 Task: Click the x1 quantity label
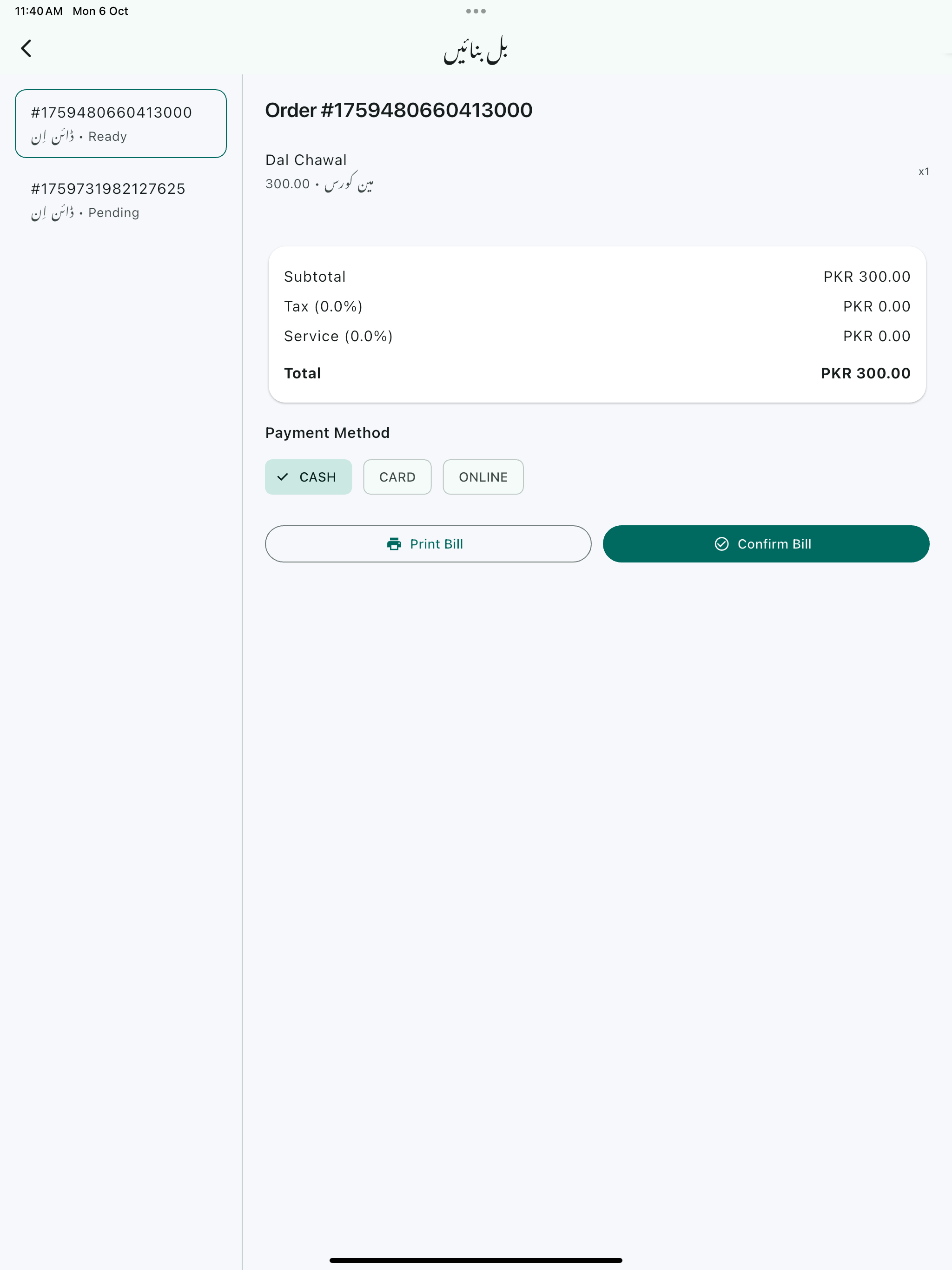(x=923, y=172)
